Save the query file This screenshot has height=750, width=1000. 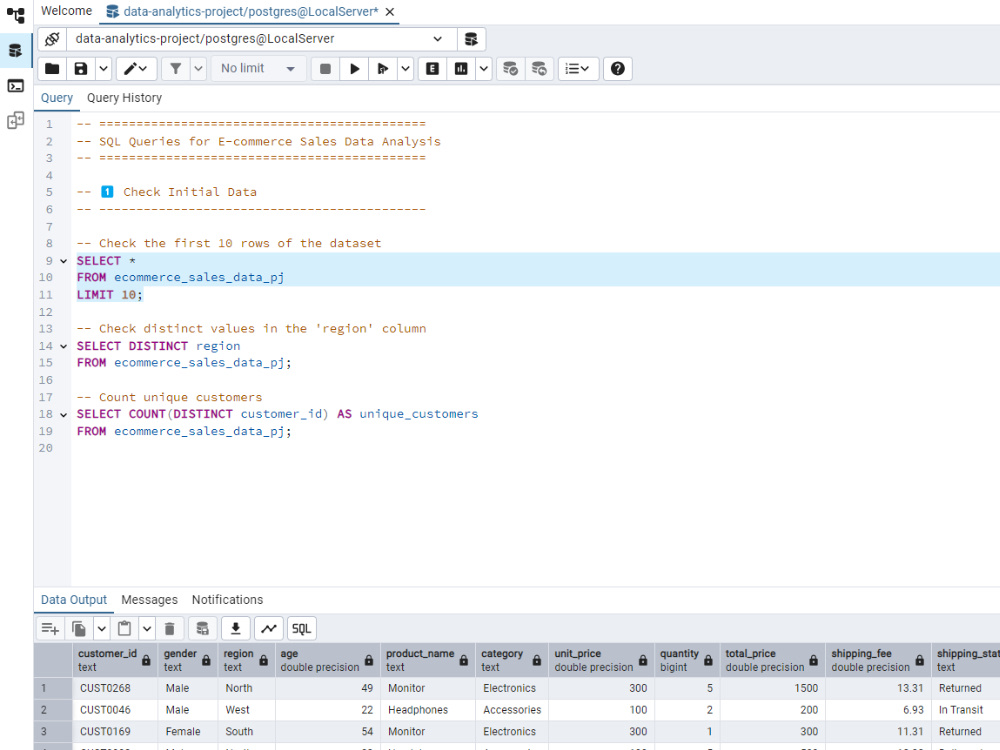click(81, 68)
